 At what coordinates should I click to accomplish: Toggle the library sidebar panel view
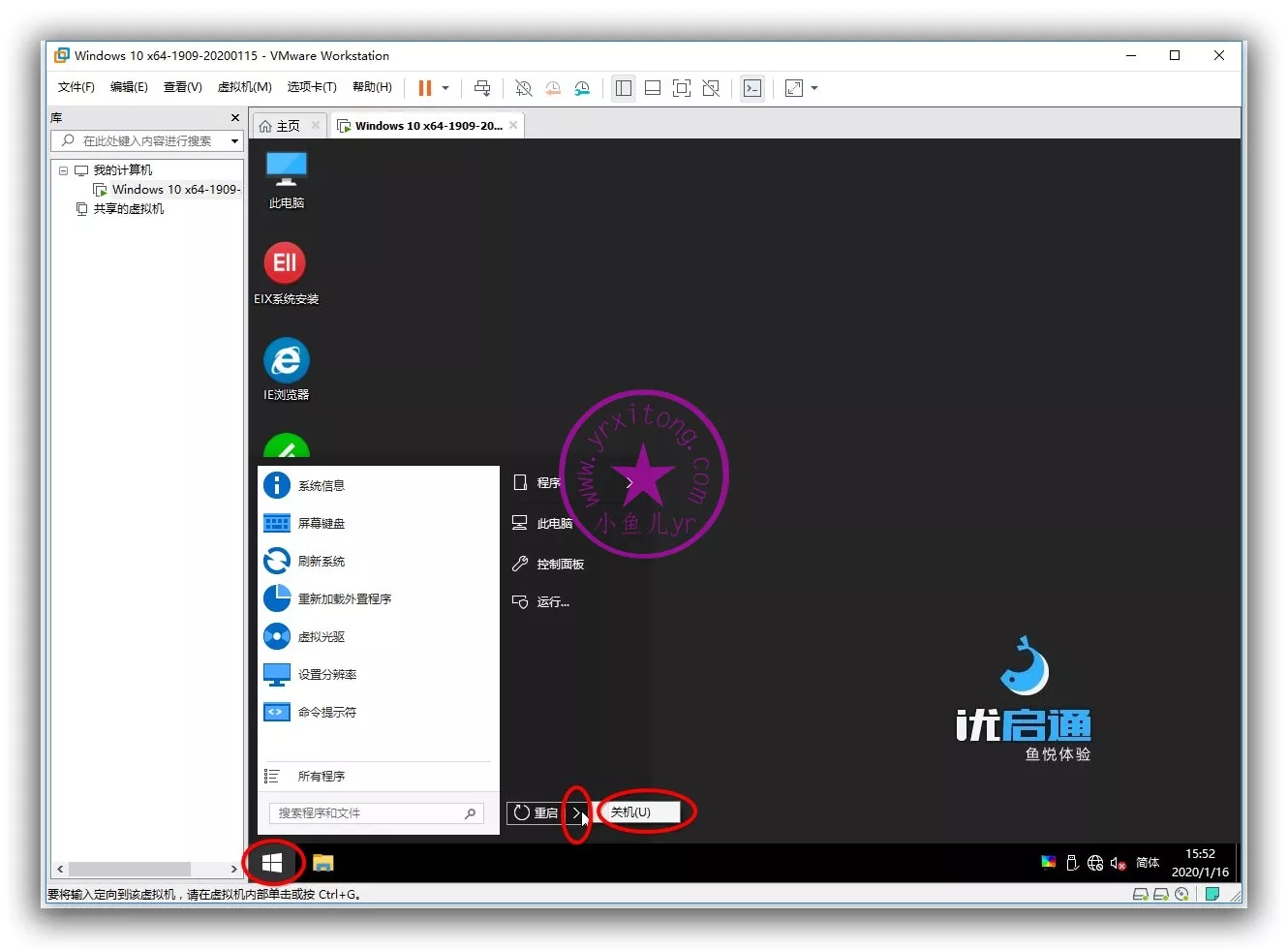tap(624, 88)
